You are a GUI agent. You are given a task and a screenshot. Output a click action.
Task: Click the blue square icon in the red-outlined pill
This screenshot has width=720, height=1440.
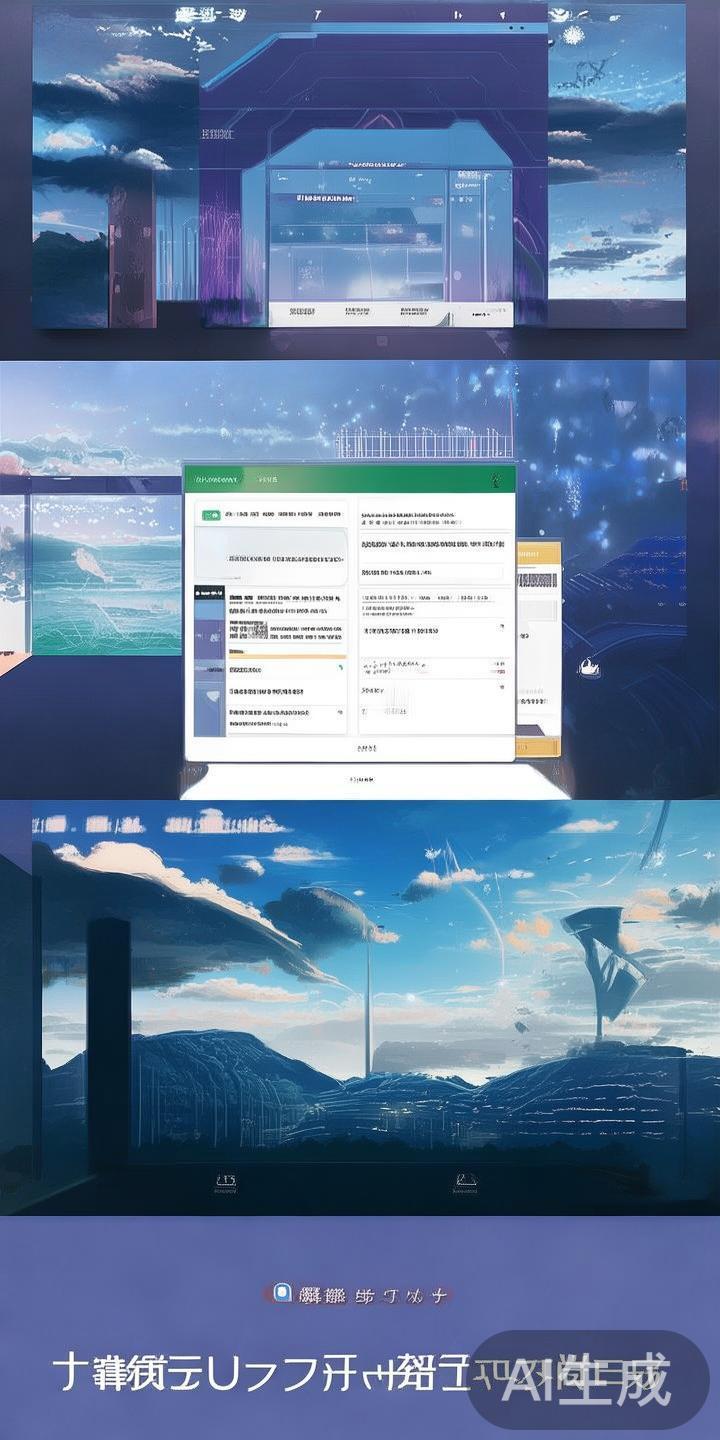[282, 1293]
